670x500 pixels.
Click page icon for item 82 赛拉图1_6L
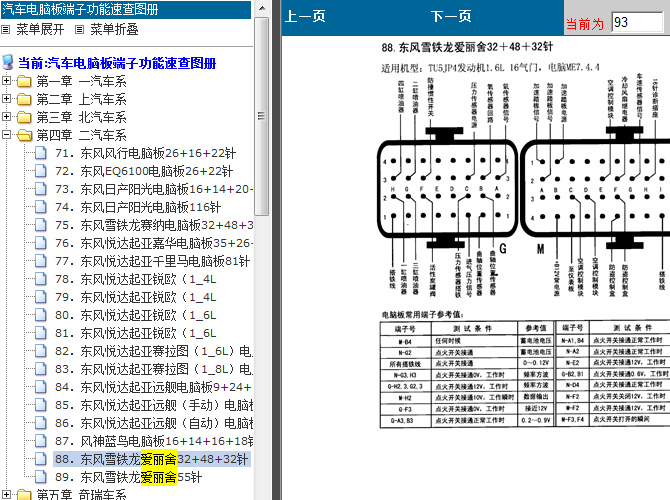click(41, 351)
